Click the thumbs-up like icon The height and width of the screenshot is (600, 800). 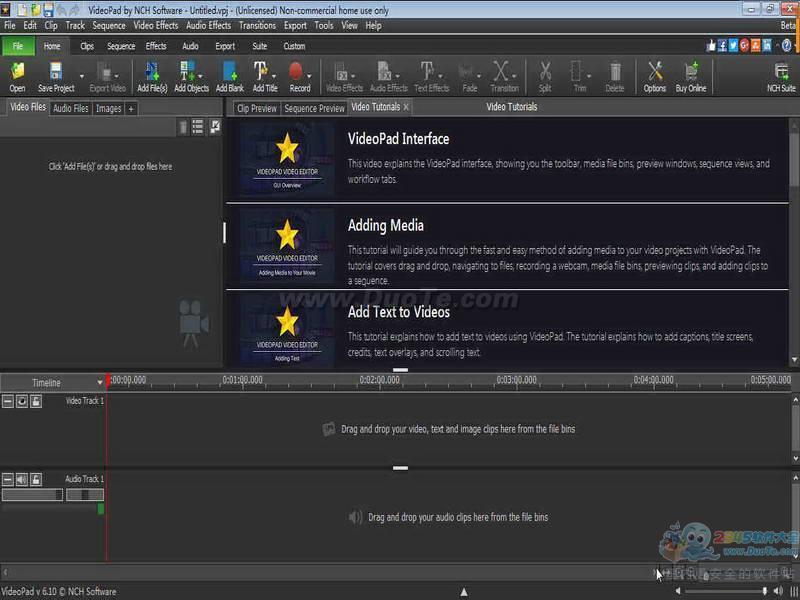[x=711, y=46]
